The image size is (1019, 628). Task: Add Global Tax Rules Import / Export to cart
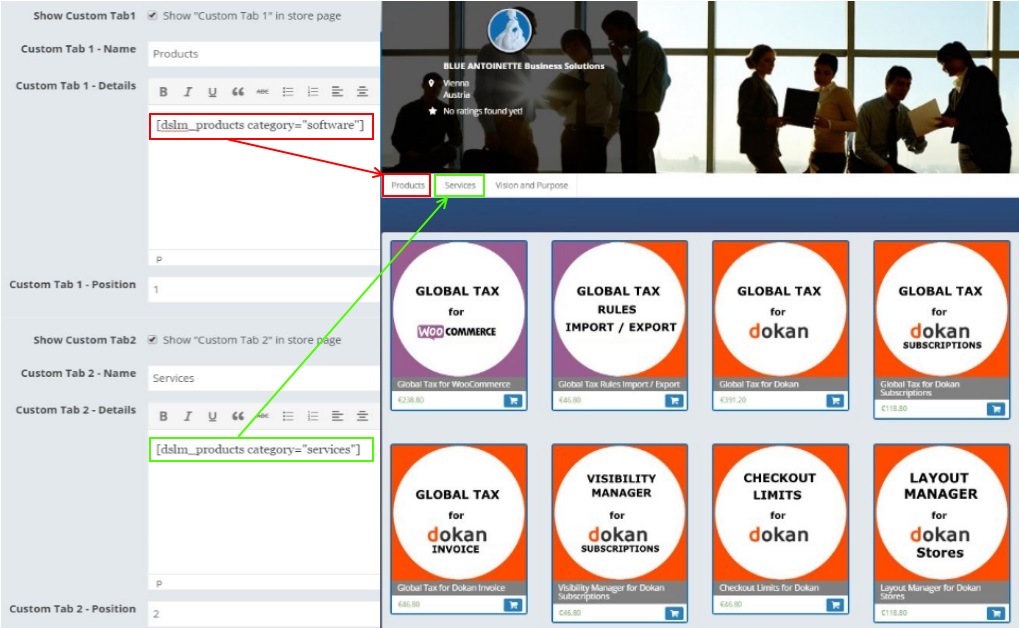click(x=674, y=400)
